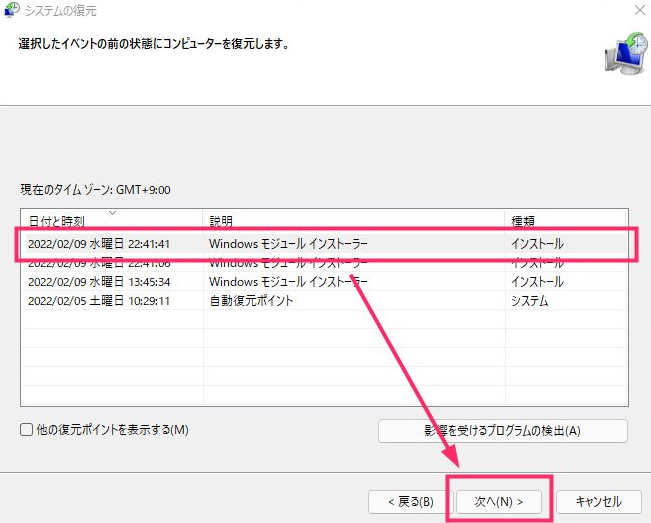Close the System Restore dialog
This screenshot has width=651, height=523.
641,10
